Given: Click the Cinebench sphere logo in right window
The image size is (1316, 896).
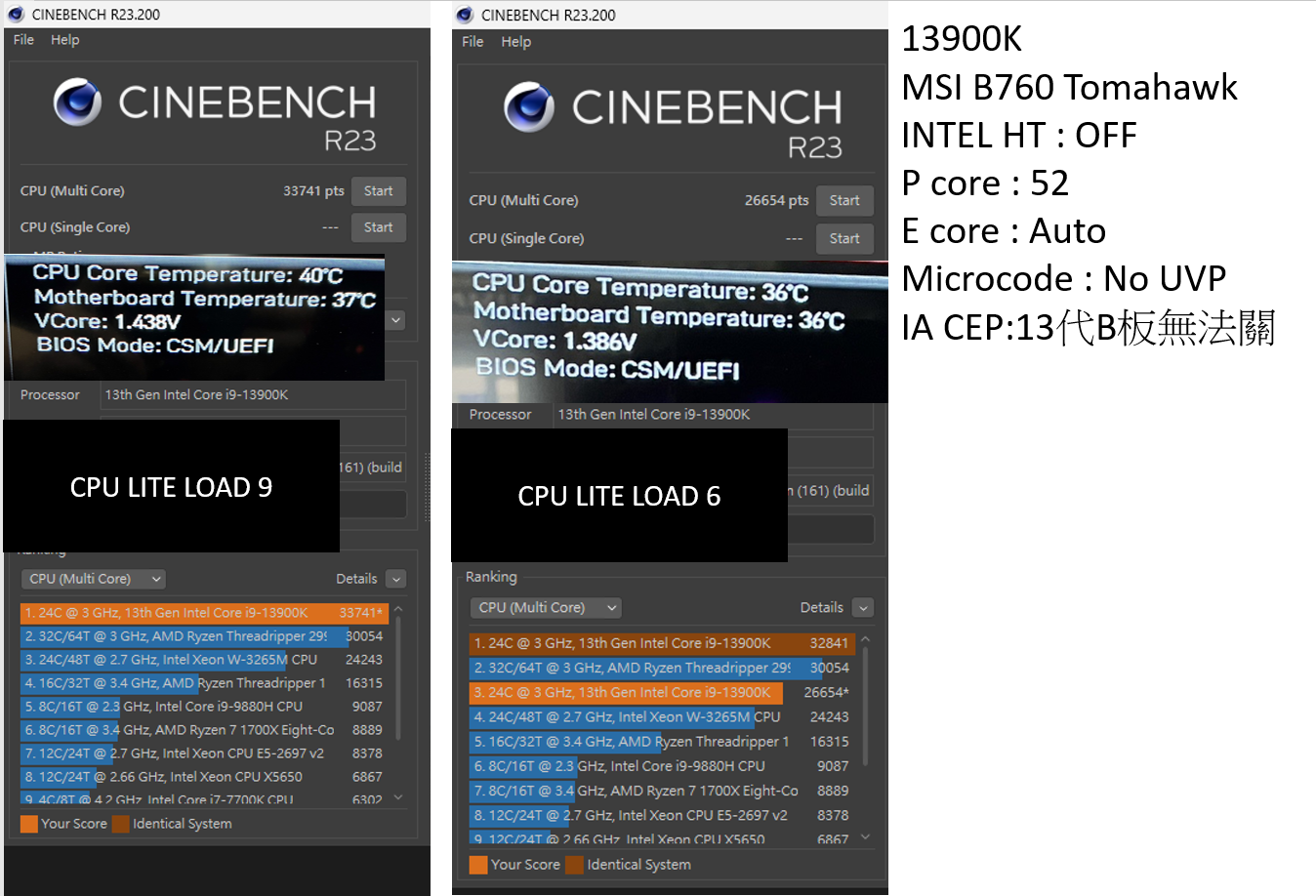Looking at the screenshot, I should pyautogui.click(x=529, y=106).
